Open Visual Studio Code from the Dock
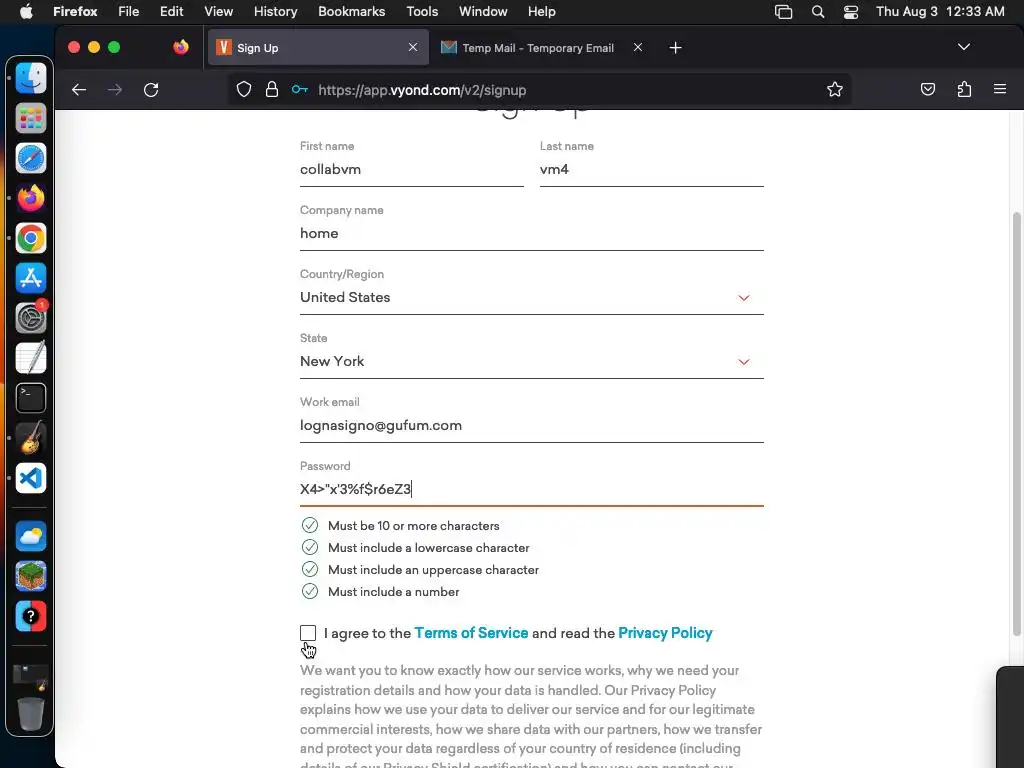The width and height of the screenshot is (1024, 768). 31,478
